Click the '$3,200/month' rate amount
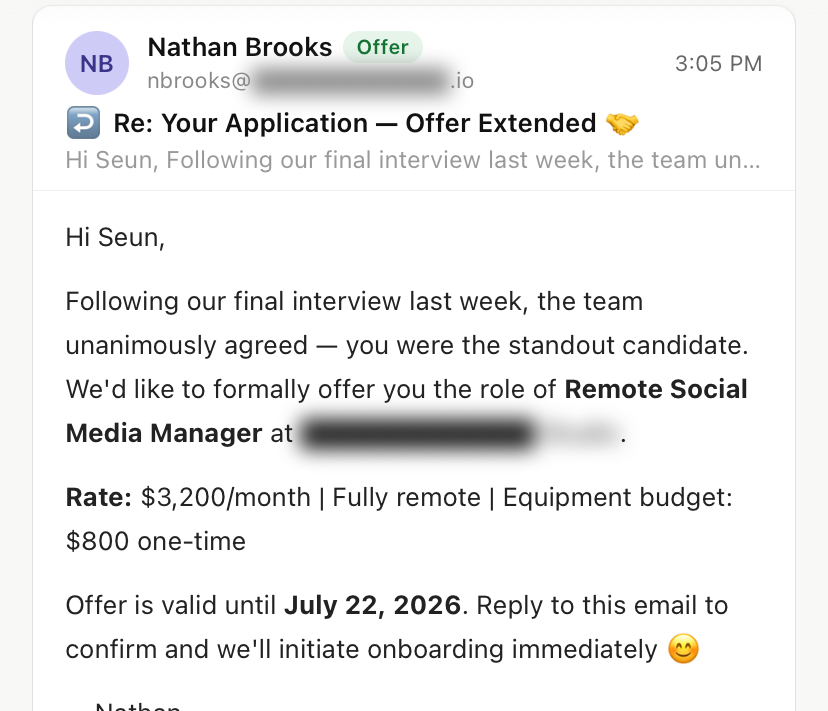 [225, 497]
